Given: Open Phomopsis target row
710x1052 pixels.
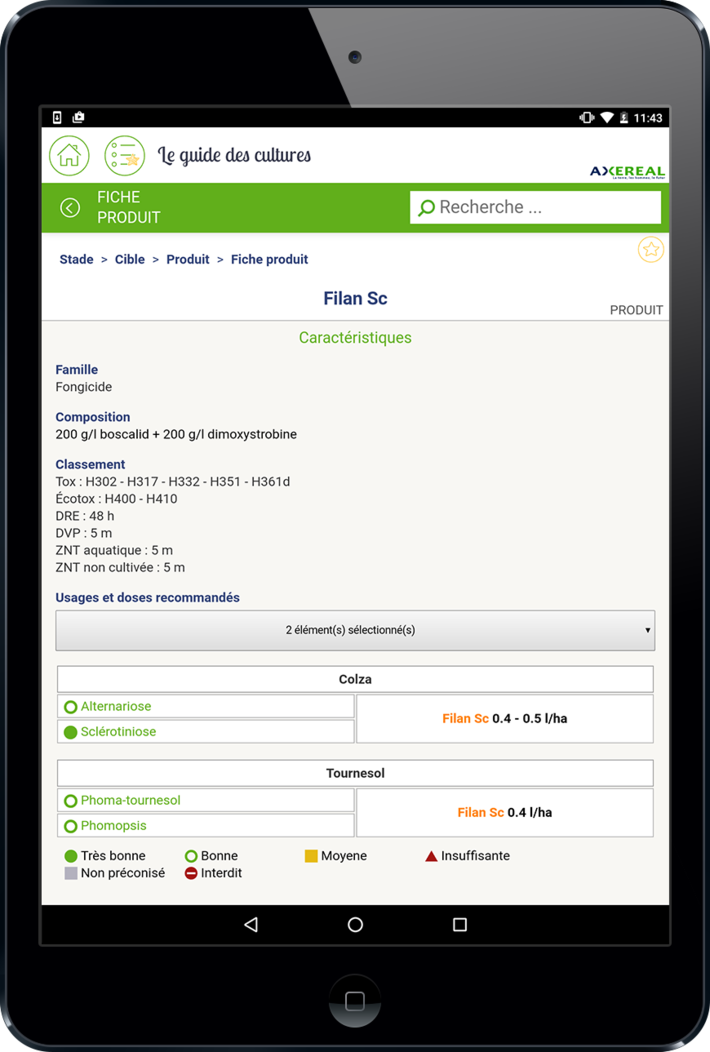Looking at the screenshot, I should click(x=206, y=826).
